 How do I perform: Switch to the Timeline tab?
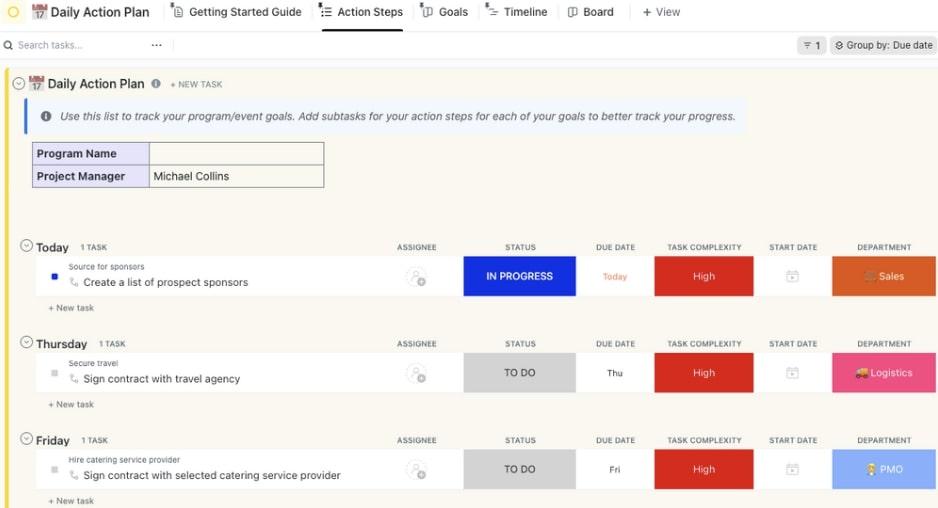click(x=517, y=12)
